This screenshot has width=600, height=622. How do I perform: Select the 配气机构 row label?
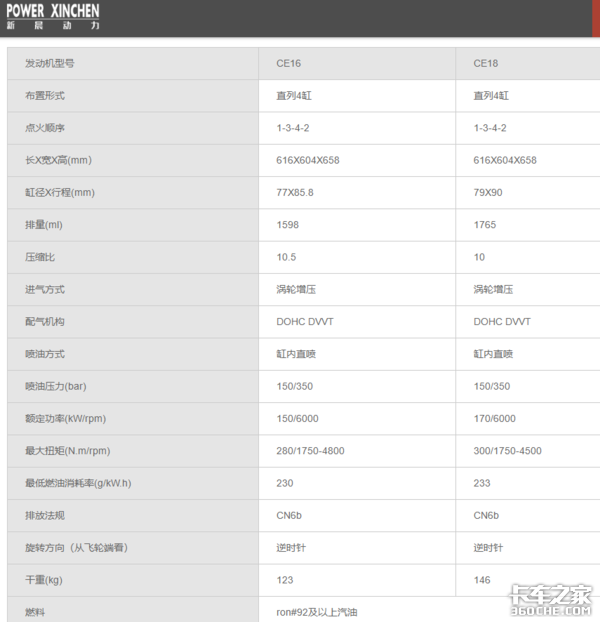click(45, 322)
